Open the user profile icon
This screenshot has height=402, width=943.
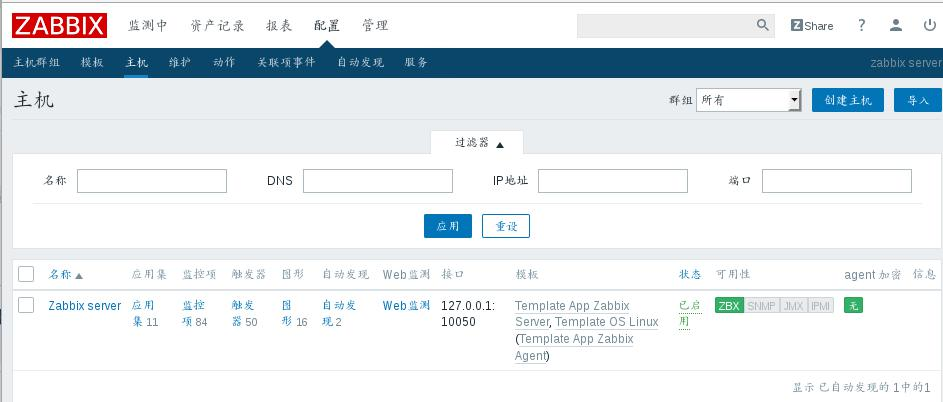896,25
